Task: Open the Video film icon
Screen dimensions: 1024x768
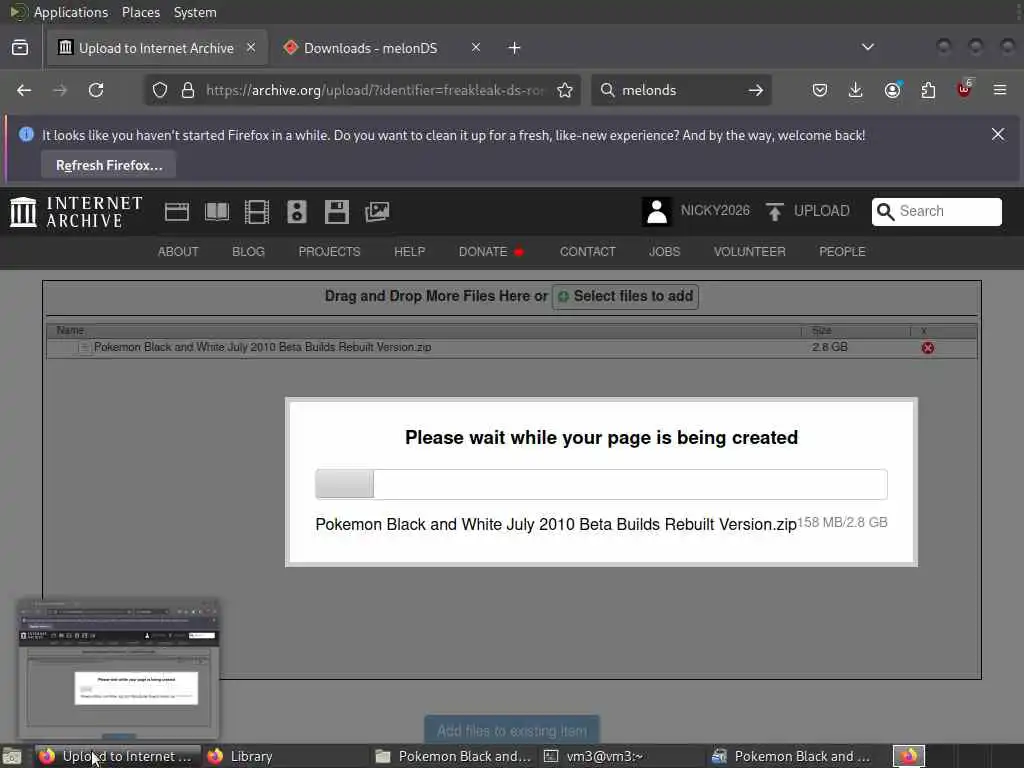Action: click(x=257, y=212)
